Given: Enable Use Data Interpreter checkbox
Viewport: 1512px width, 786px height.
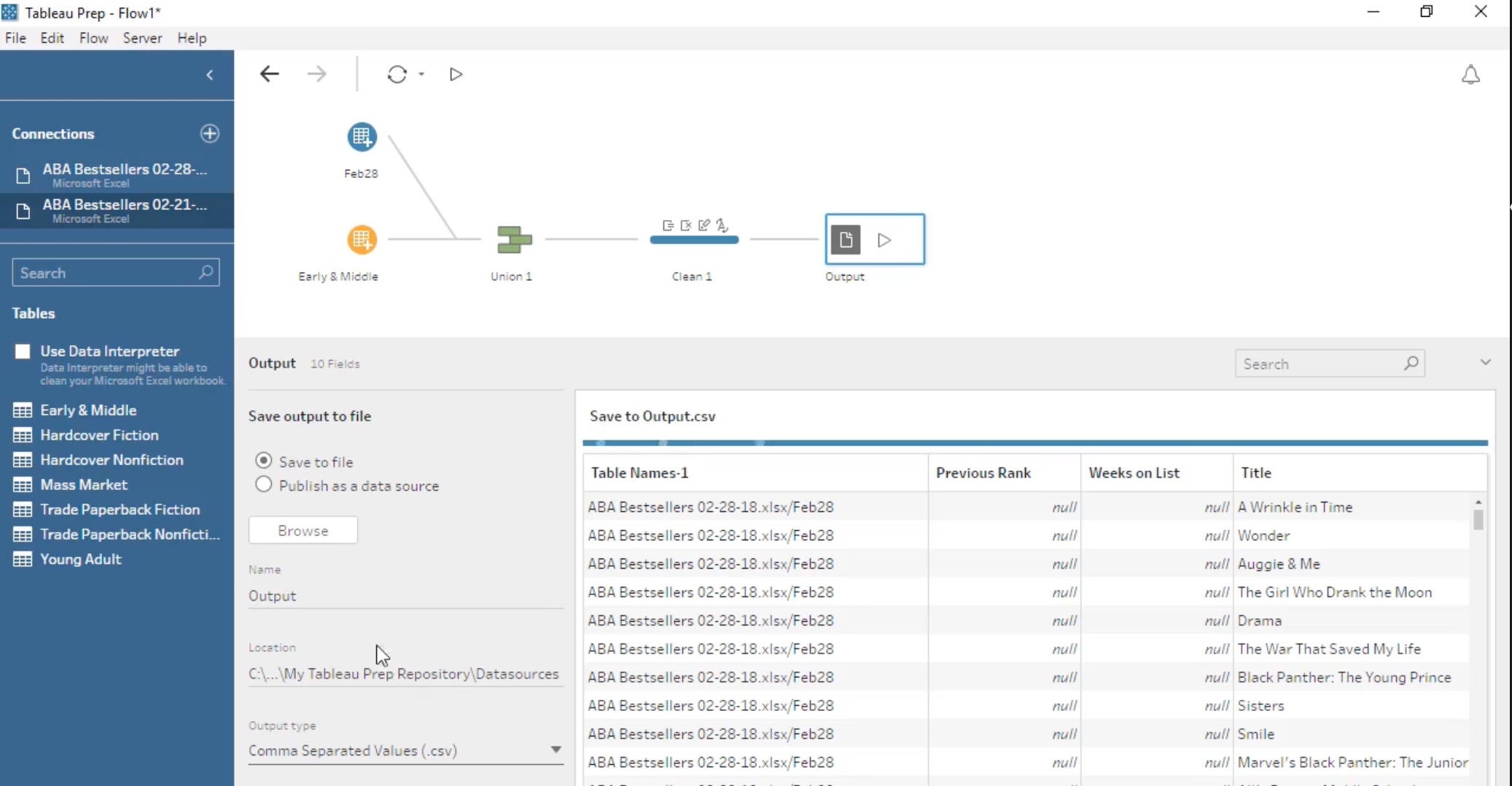Looking at the screenshot, I should [23, 351].
